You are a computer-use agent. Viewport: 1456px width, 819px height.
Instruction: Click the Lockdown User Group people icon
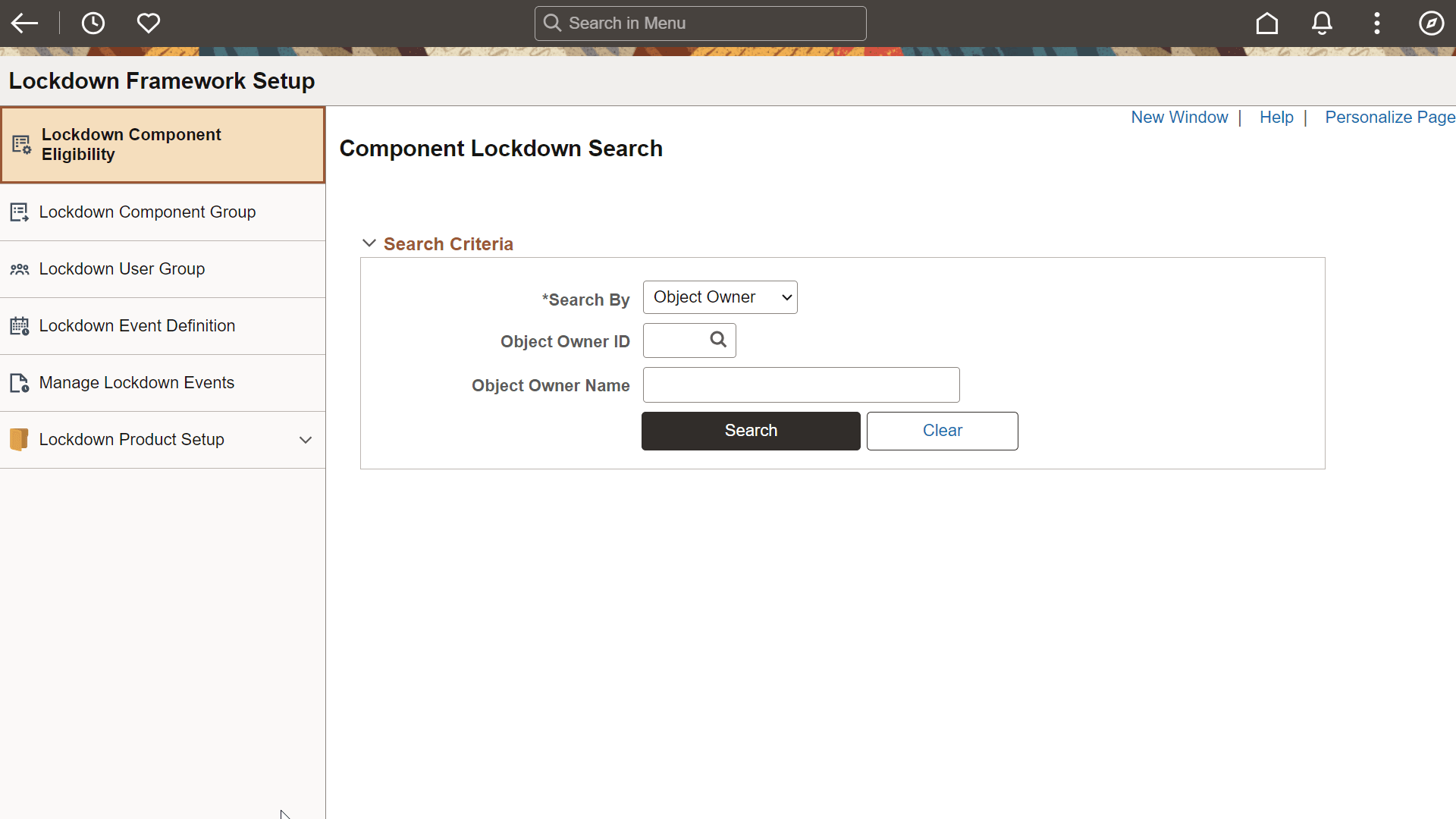tap(20, 268)
